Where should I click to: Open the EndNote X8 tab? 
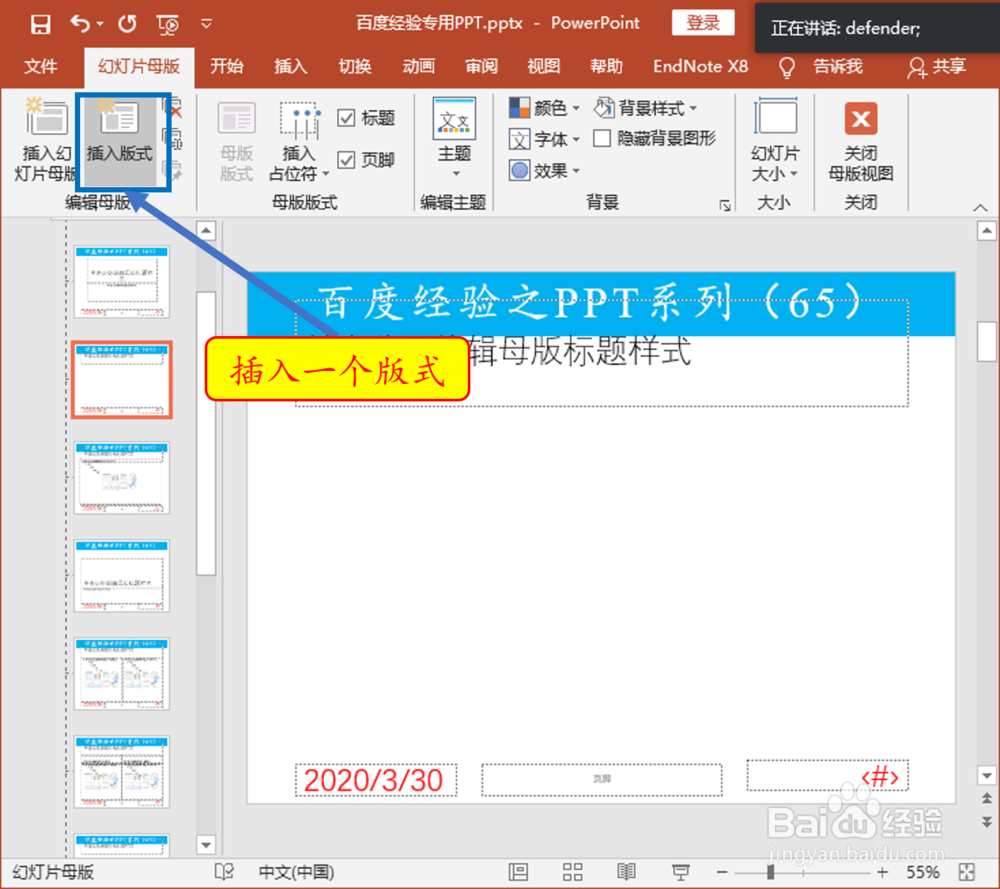coord(700,66)
